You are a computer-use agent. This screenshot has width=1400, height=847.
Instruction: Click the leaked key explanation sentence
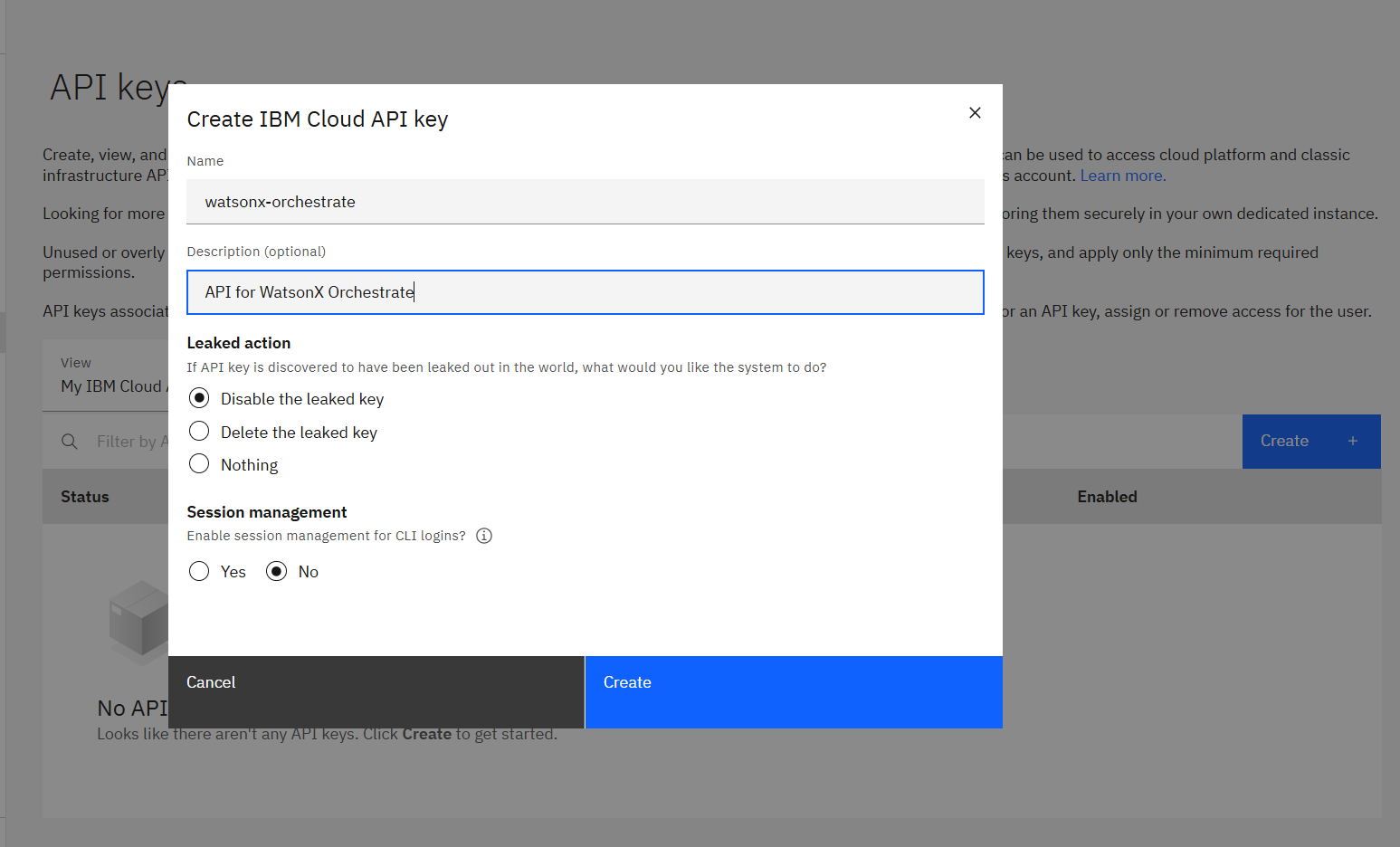(x=507, y=367)
